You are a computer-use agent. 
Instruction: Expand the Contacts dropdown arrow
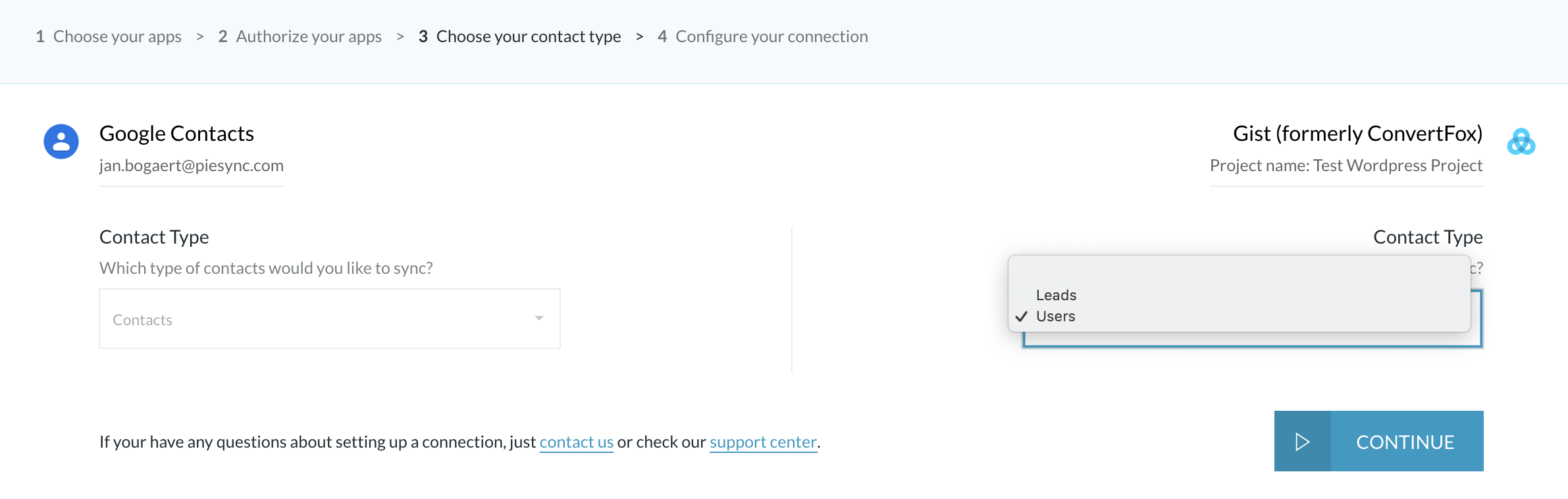[539, 319]
